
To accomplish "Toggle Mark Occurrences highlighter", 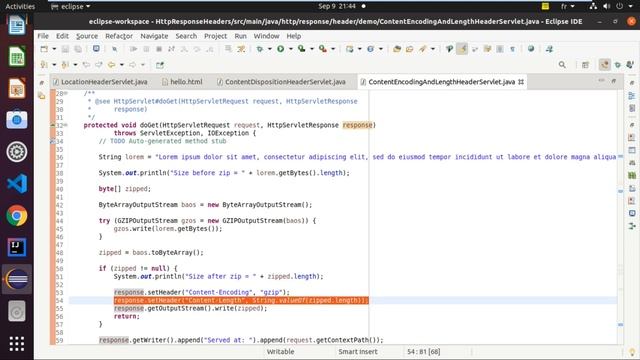I will point(462,49).
